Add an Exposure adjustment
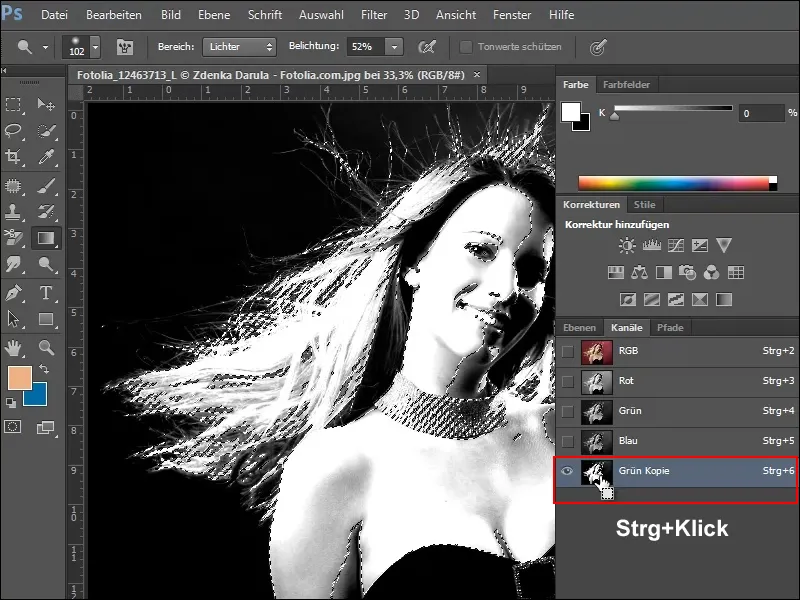 699,246
